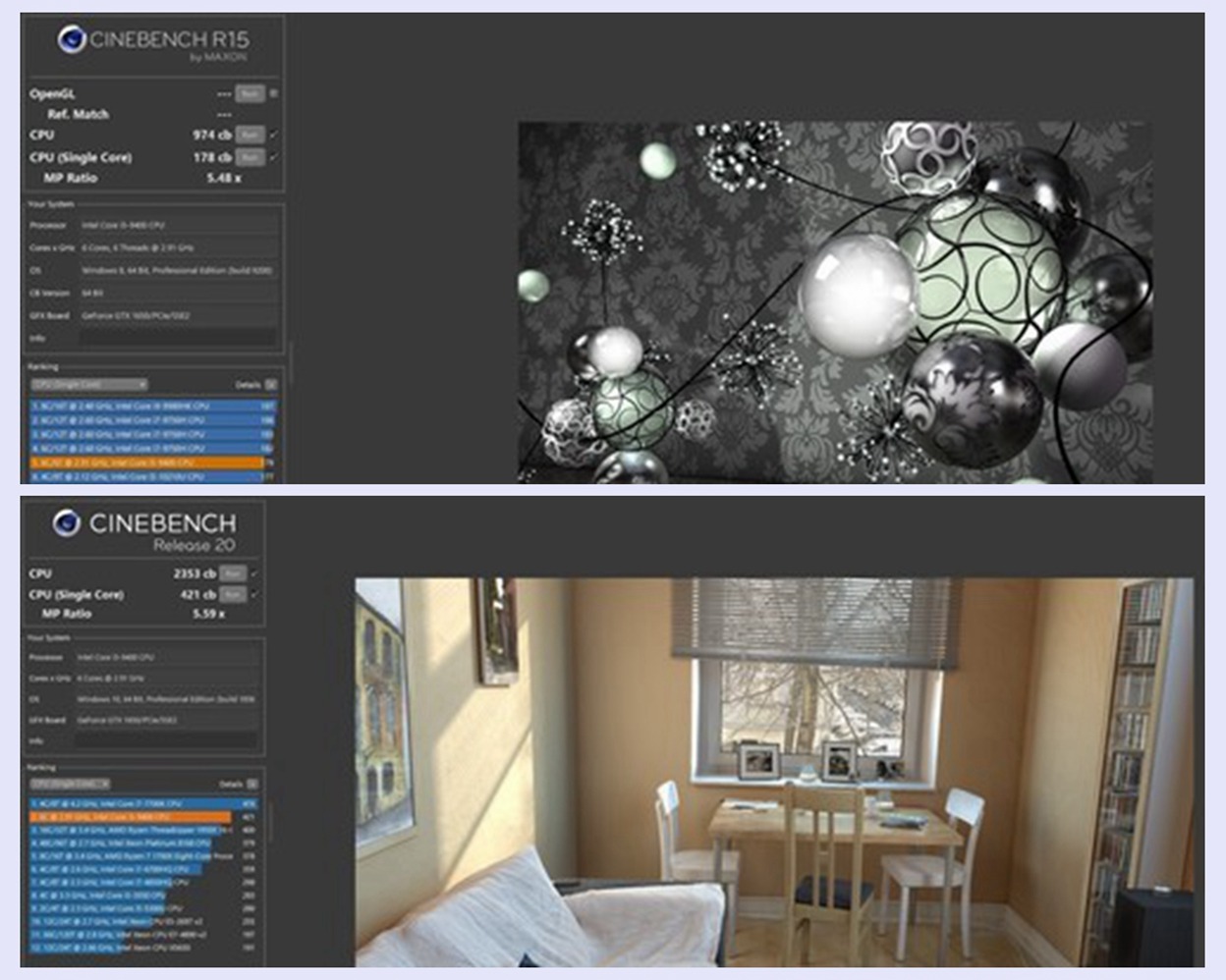Select Intel Core i7-7700K row in Release 20 ranking

tap(143, 803)
